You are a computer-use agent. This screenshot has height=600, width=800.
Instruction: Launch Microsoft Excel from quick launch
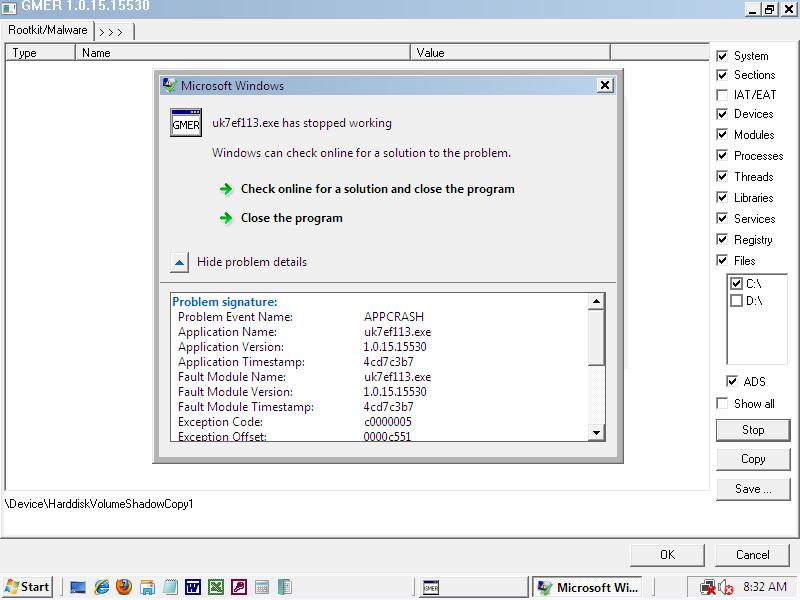click(216, 587)
